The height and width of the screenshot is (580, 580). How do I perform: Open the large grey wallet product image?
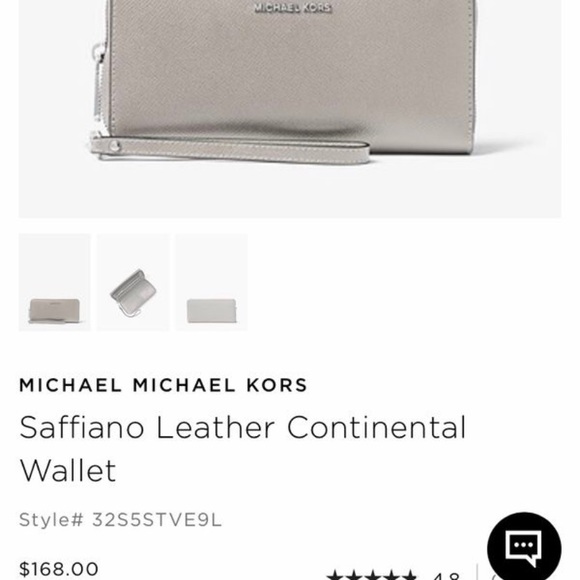[x=290, y=109]
